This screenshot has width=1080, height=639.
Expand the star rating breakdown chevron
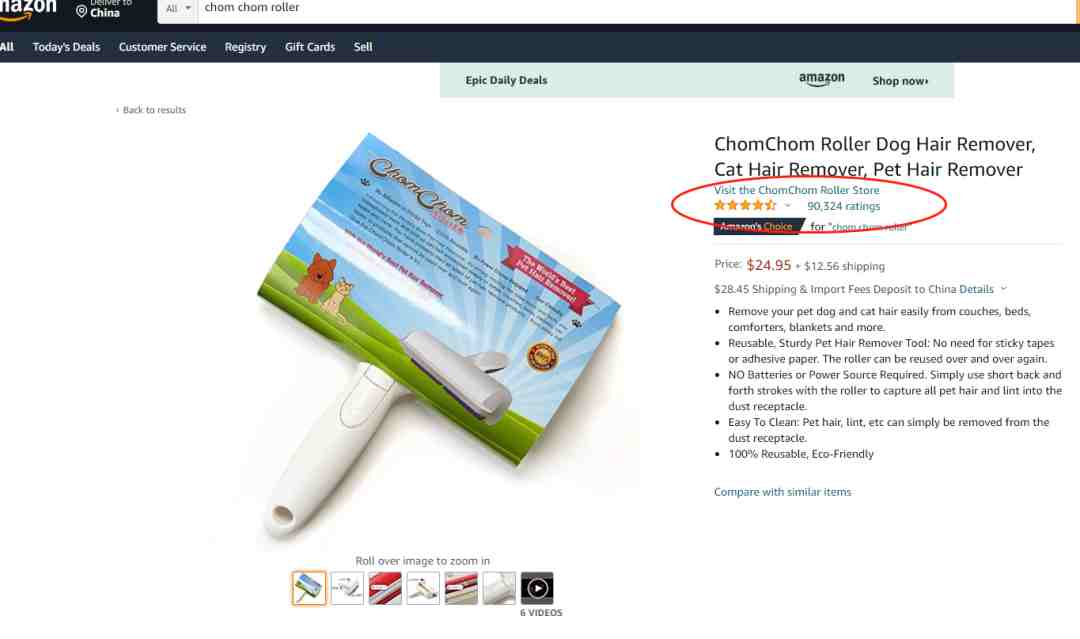tap(788, 205)
